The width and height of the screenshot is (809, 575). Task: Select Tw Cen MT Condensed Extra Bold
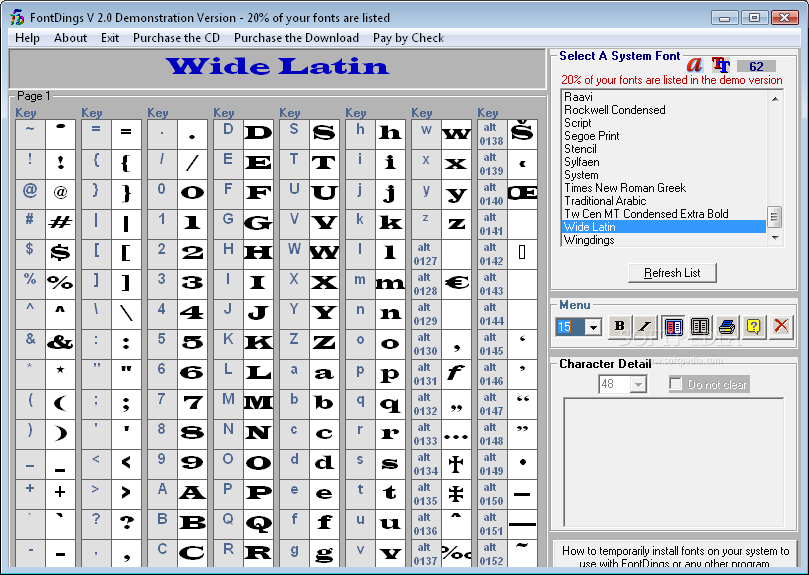tap(664, 214)
